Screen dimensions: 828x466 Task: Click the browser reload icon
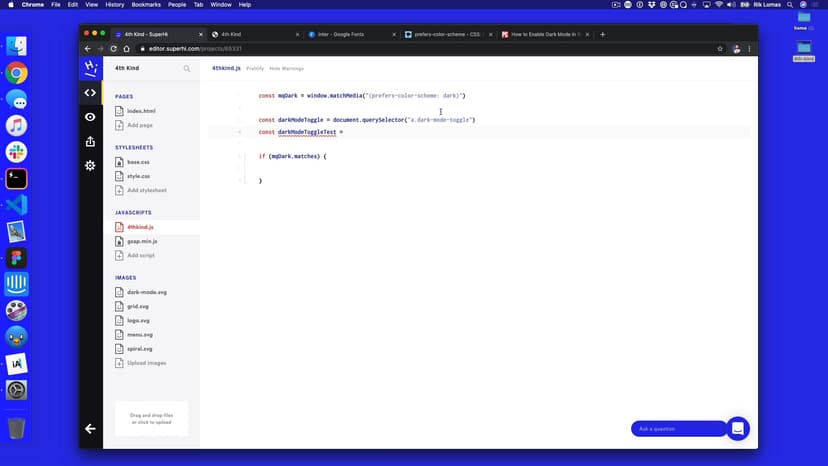[113, 49]
